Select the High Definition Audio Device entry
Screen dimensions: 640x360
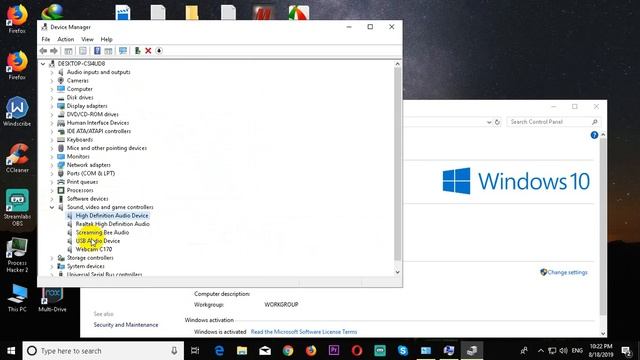112,216
